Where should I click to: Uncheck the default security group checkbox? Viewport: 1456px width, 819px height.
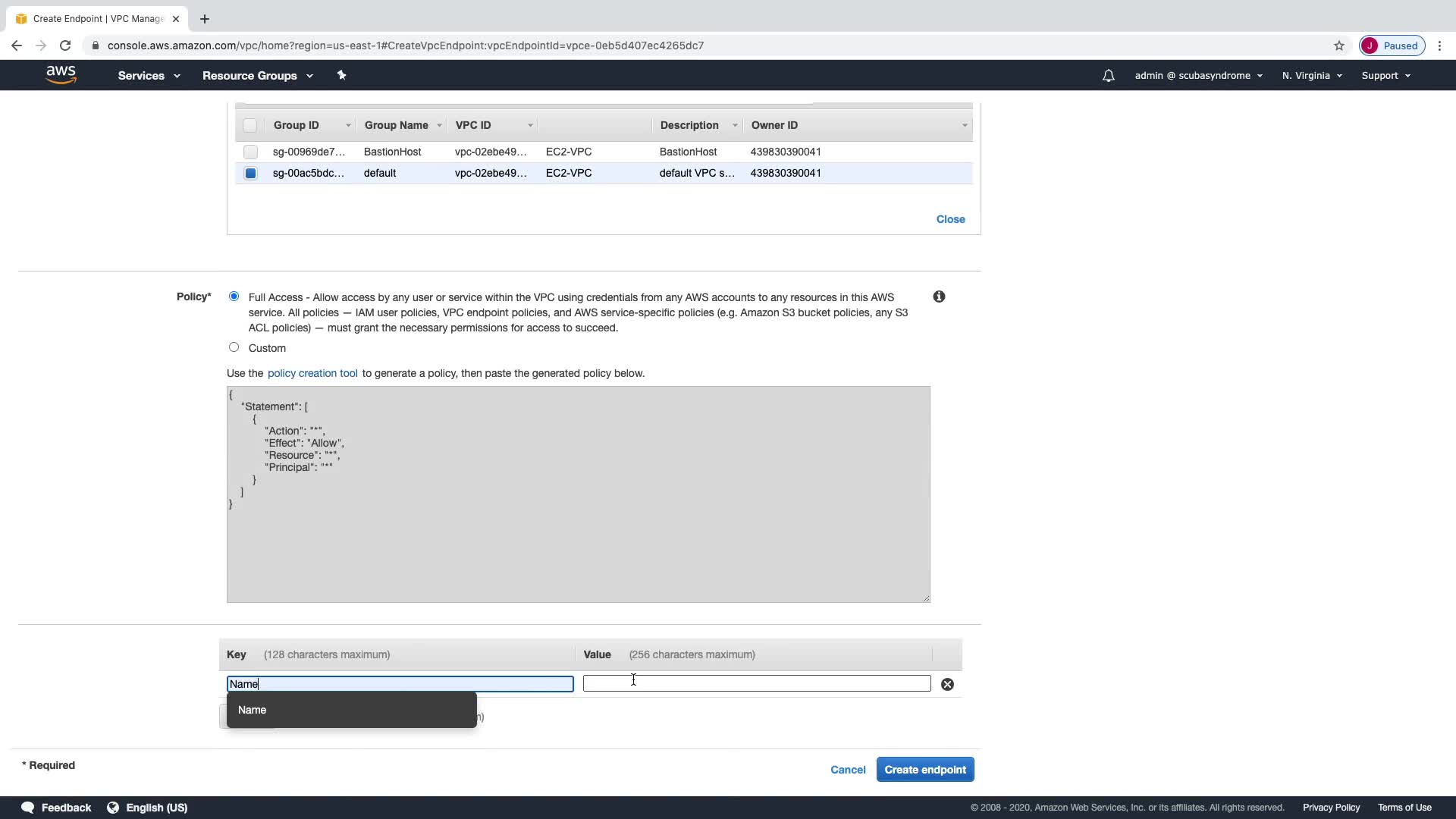[250, 173]
